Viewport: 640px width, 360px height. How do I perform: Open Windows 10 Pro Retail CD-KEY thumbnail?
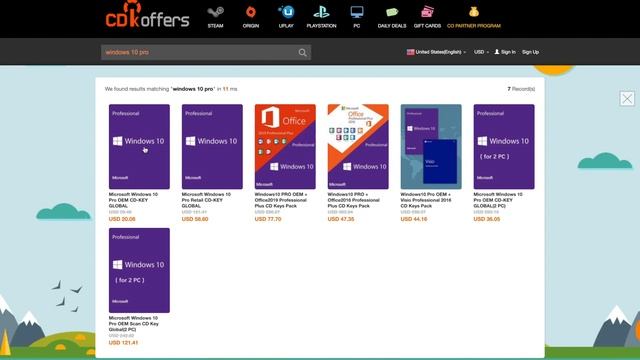point(212,147)
